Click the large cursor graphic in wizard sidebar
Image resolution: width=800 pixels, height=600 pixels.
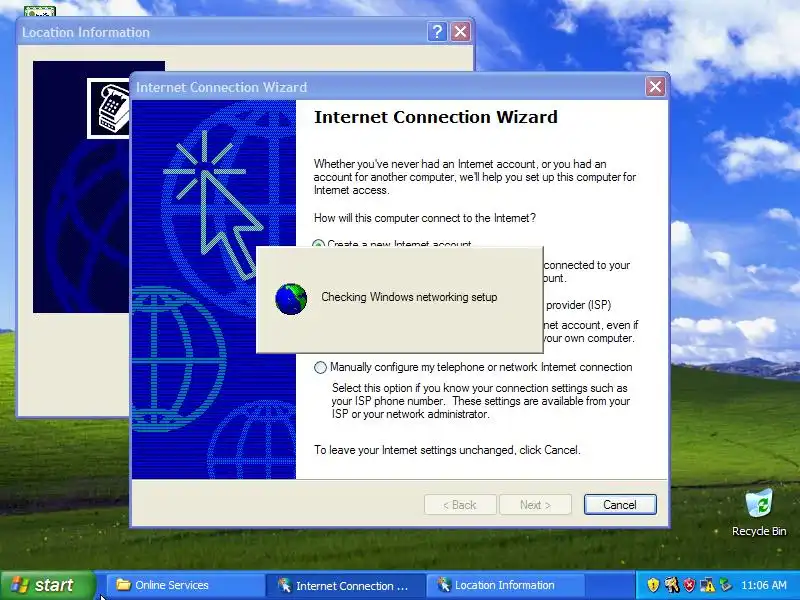click(214, 204)
